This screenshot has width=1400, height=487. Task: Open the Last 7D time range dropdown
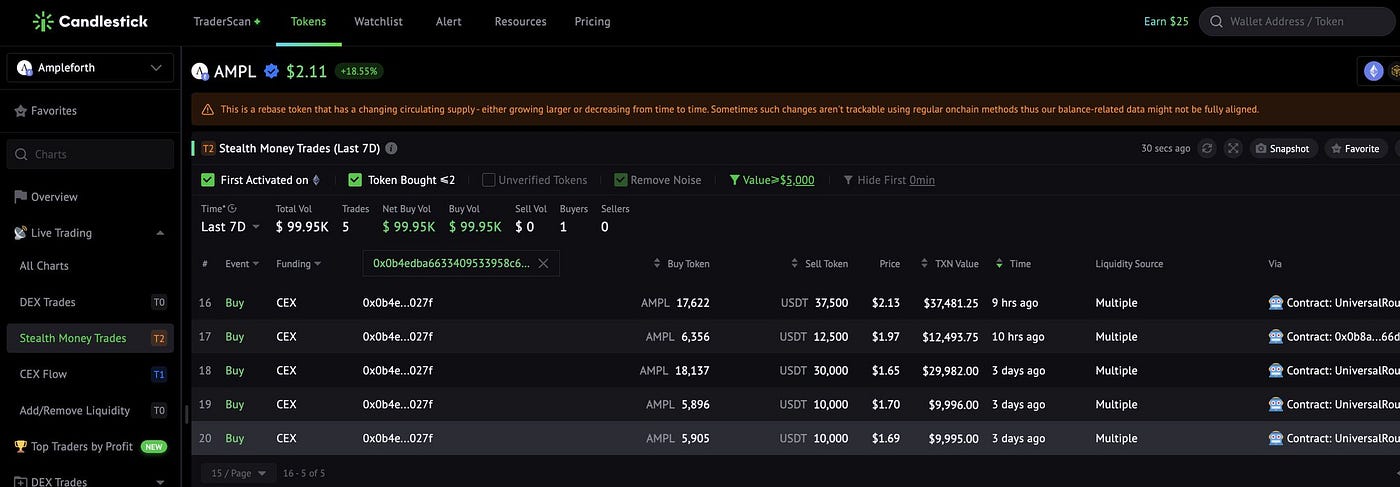coord(230,227)
